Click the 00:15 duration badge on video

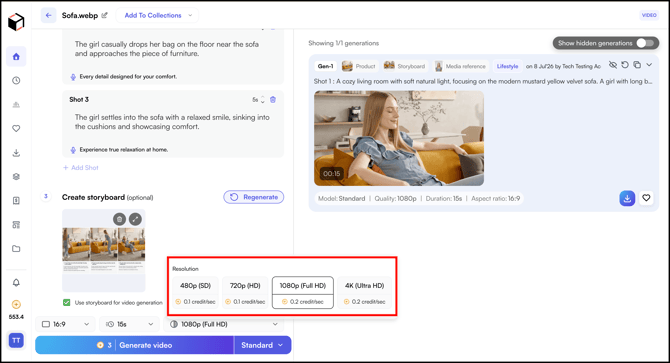tap(332, 173)
